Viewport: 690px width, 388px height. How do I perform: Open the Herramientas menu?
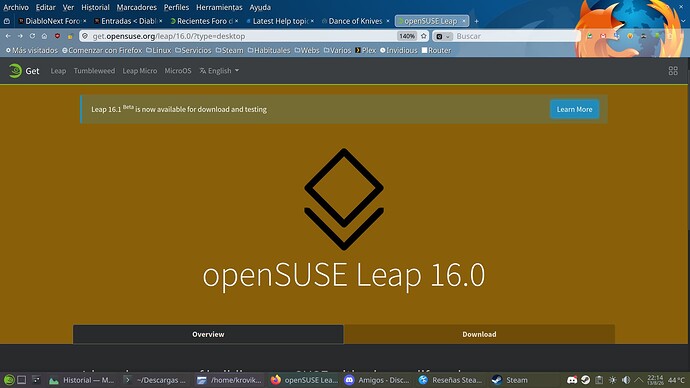point(219,7)
